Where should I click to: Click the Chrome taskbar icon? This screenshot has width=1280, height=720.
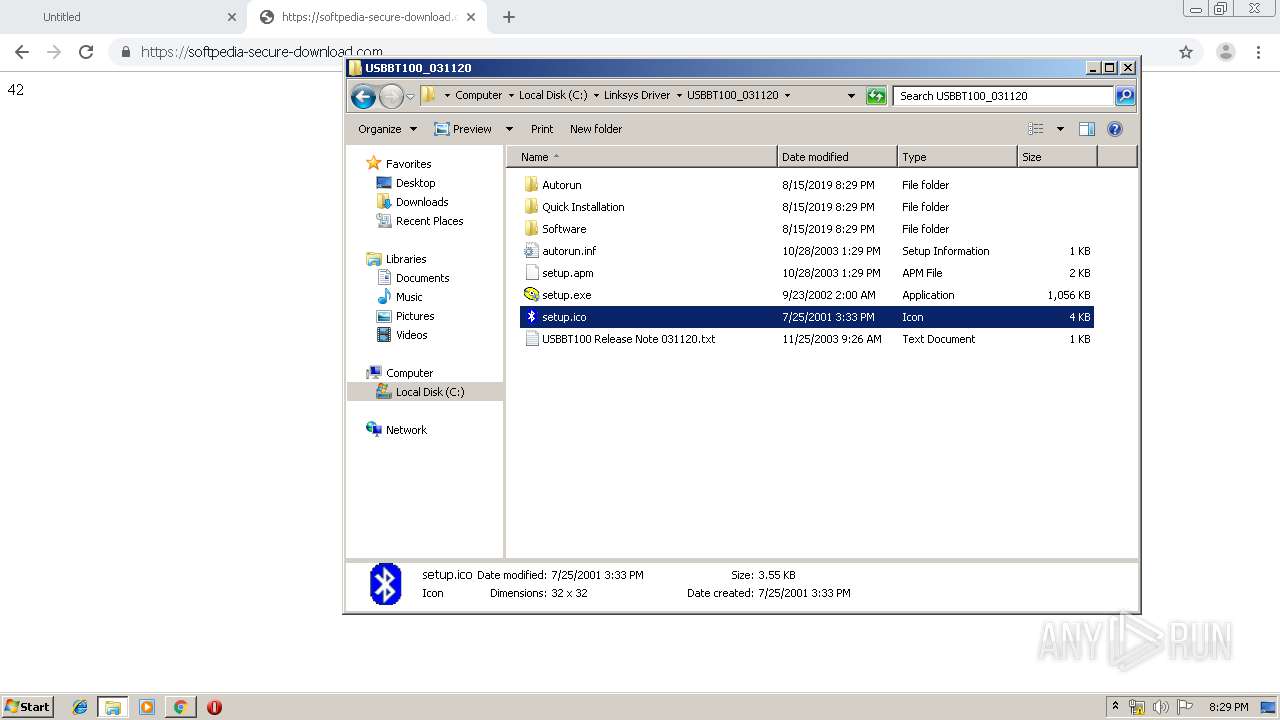pyautogui.click(x=180, y=707)
